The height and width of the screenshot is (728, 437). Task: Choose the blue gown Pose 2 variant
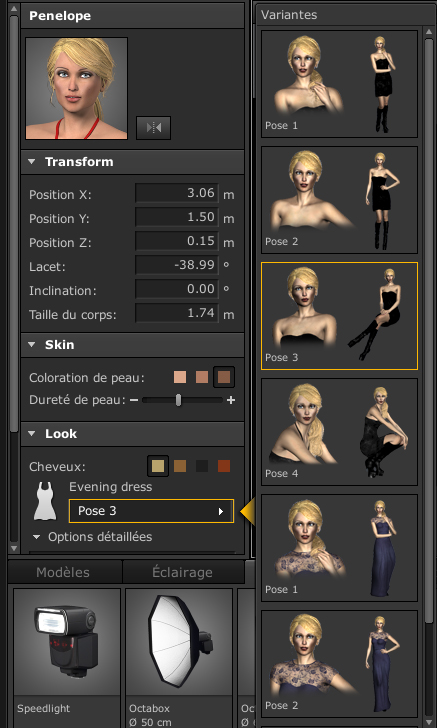click(x=339, y=664)
